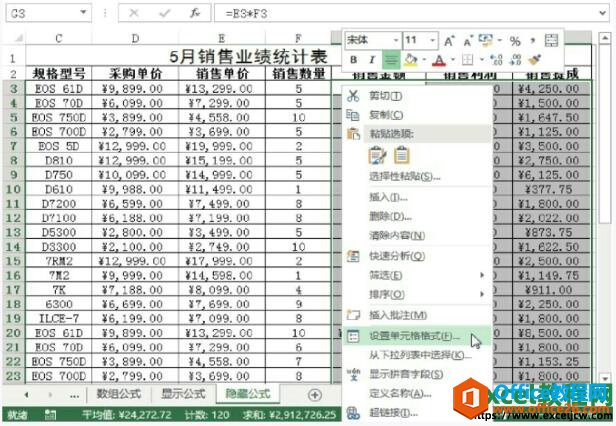This screenshot has width=616, height=426.
Task: Open the Name Box dropdown arrow
Action: (x=83, y=13)
